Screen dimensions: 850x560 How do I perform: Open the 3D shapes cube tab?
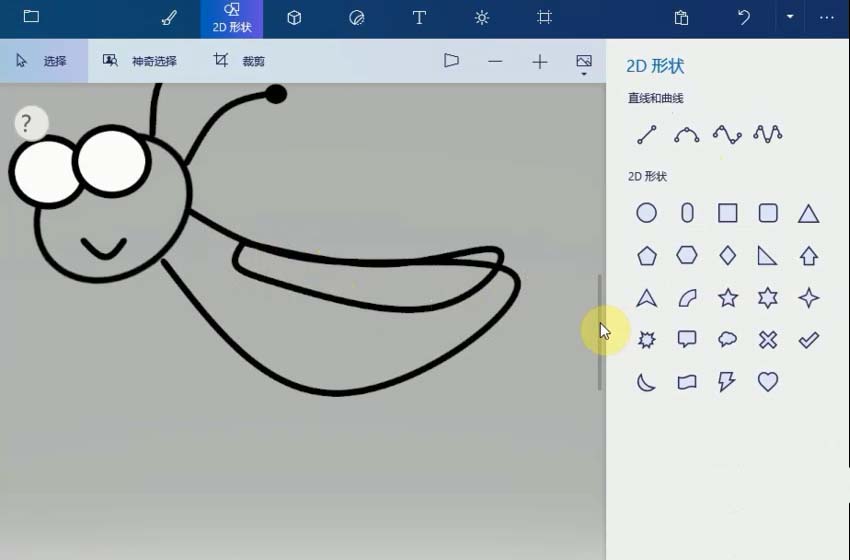click(294, 18)
